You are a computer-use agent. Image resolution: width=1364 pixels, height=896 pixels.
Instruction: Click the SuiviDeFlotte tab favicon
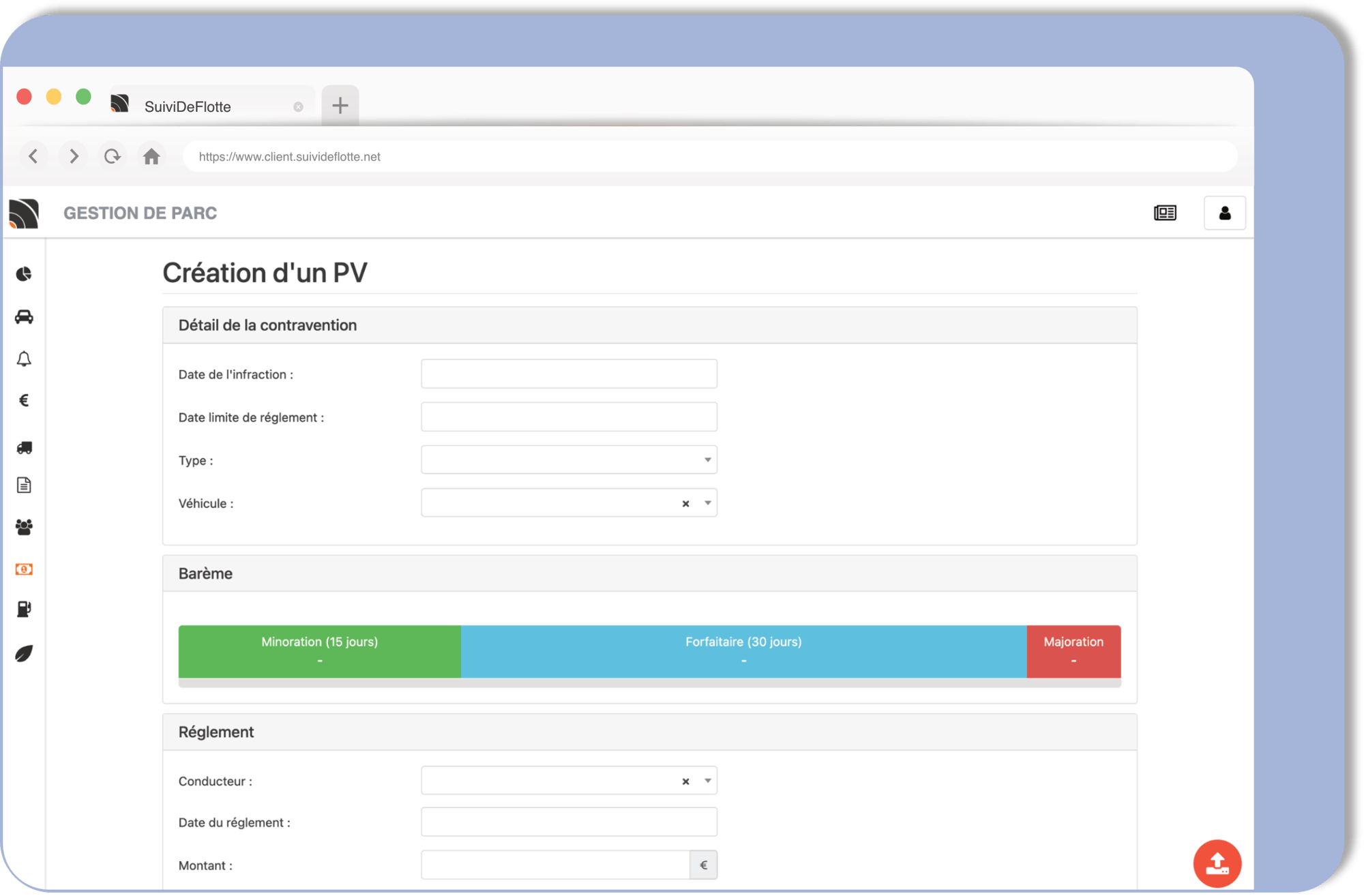(x=120, y=104)
